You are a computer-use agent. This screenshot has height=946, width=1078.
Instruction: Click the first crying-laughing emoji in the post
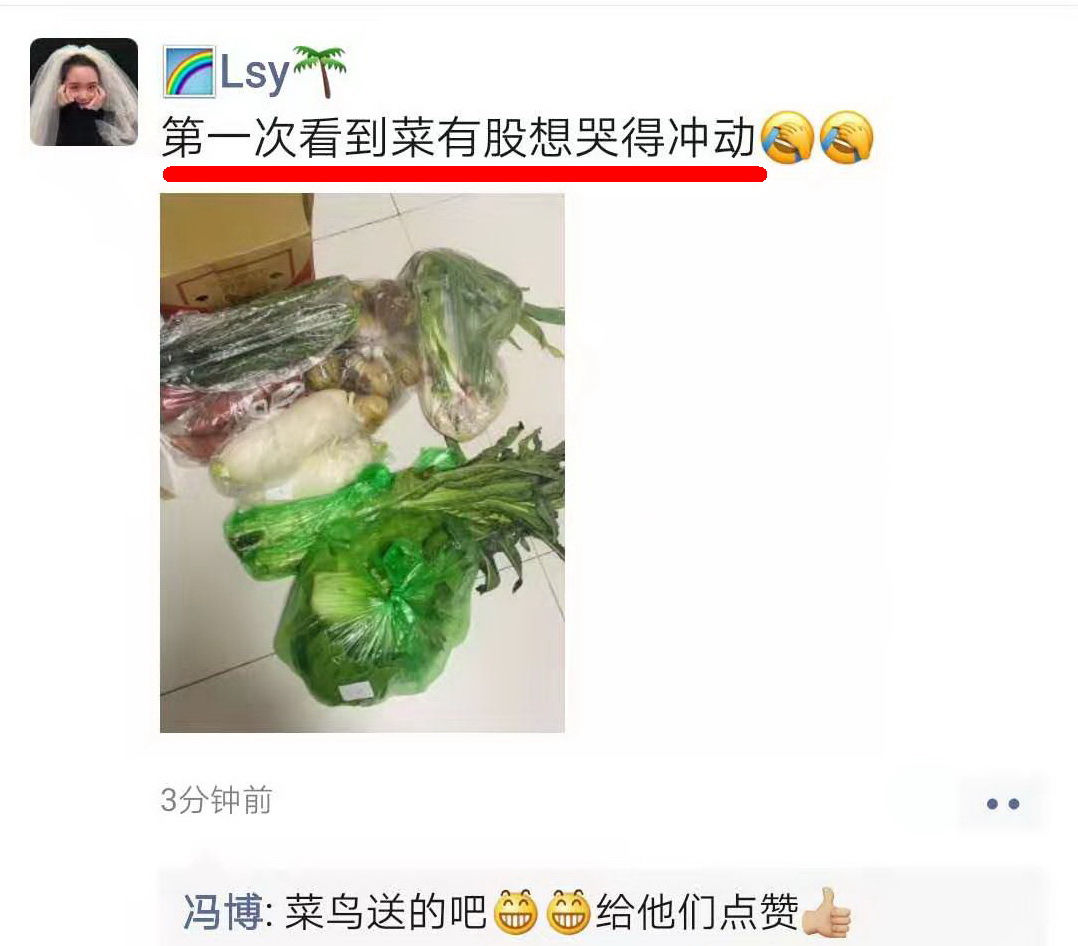786,138
